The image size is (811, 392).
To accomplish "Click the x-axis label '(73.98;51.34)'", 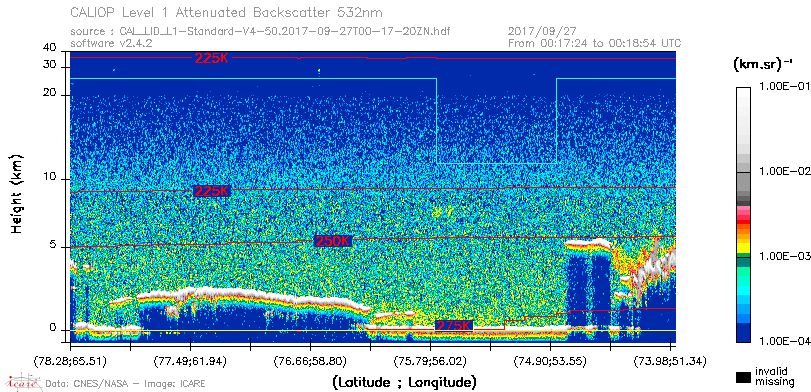I will tap(670, 360).
